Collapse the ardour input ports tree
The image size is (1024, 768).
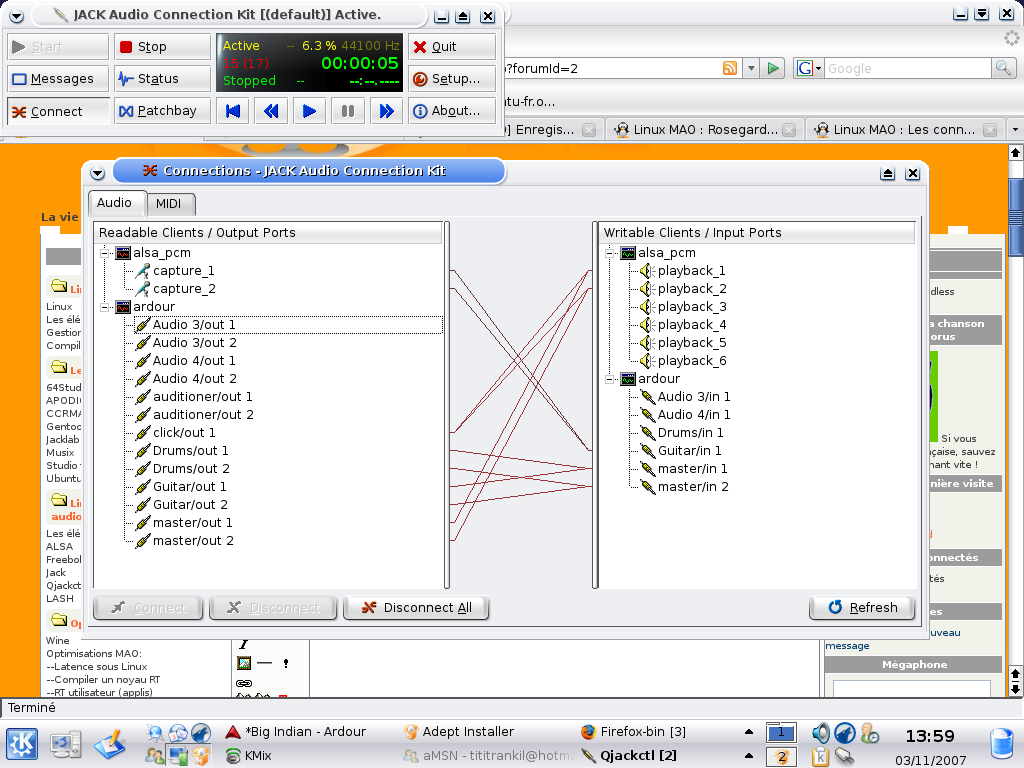click(610, 379)
